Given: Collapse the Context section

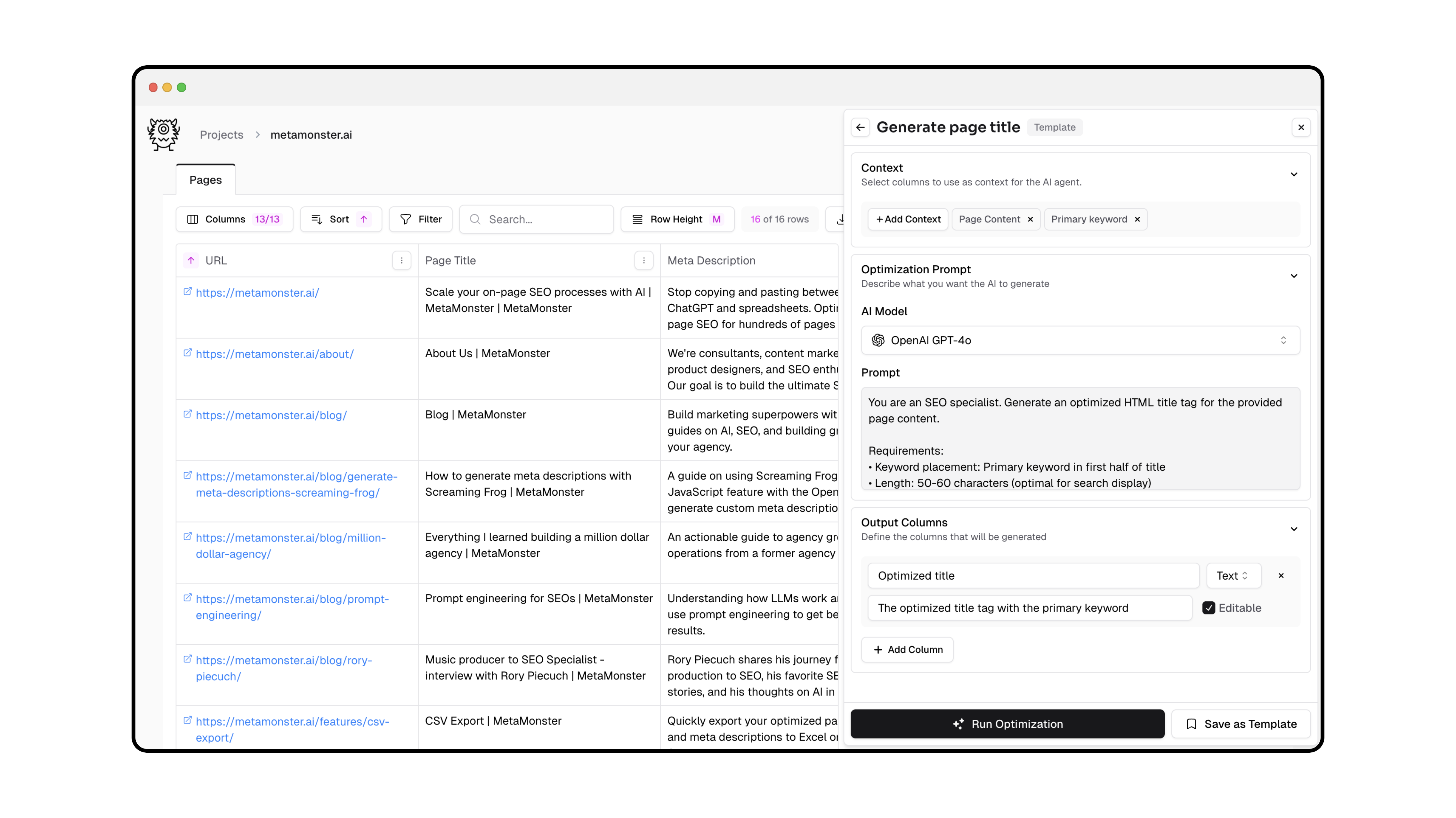Looking at the screenshot, I should pos(1294,174).
